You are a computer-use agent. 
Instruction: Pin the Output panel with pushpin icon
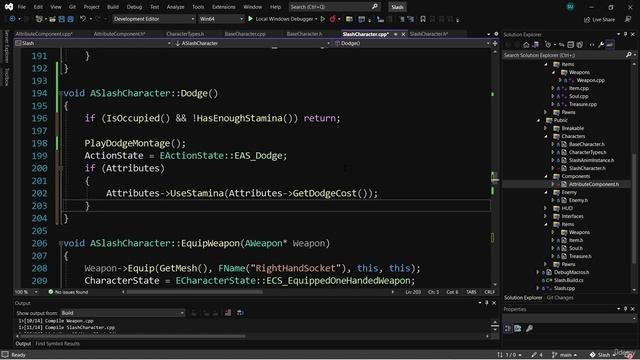click(x=487, y=303)
